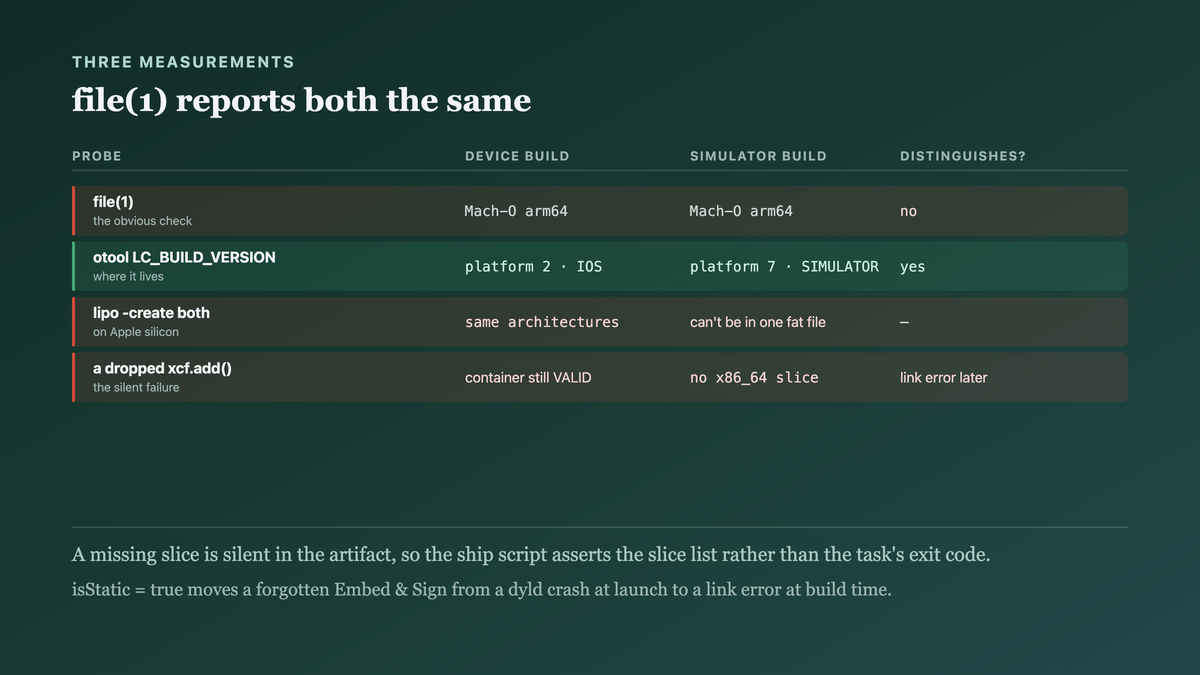Click the "DEVICE BUILD" column header

517,156
